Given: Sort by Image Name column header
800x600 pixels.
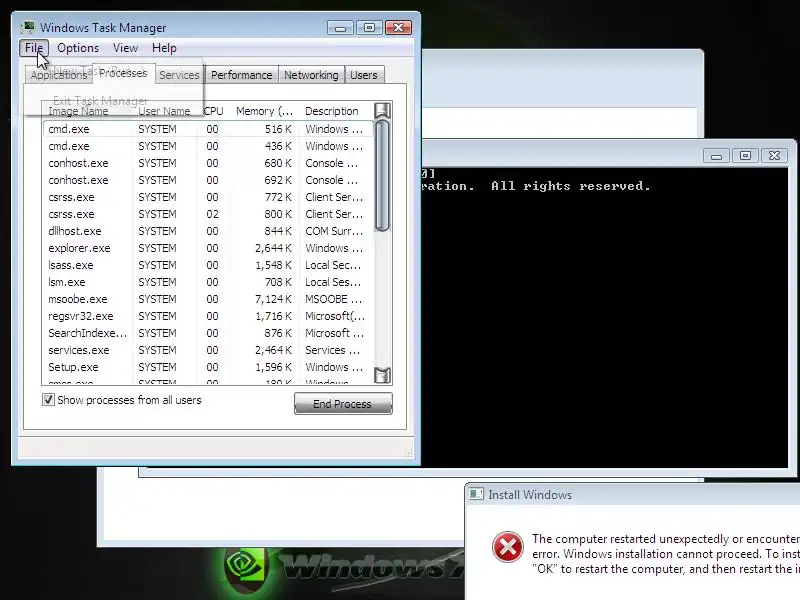Looking at the screenshot, I should tap(88, 111).
